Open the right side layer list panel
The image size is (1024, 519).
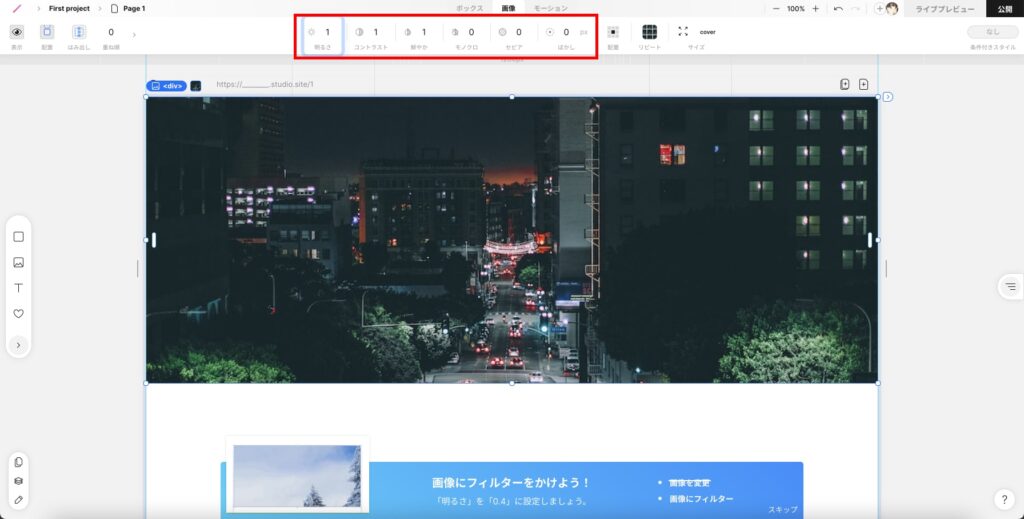pyautogui.click(x=1011, y=286)
